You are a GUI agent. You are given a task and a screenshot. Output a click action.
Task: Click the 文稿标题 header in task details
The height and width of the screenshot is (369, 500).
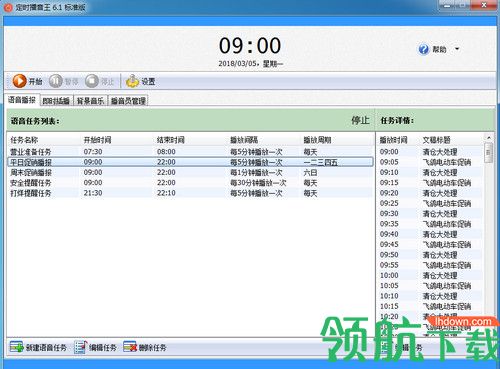coord(437,140)
